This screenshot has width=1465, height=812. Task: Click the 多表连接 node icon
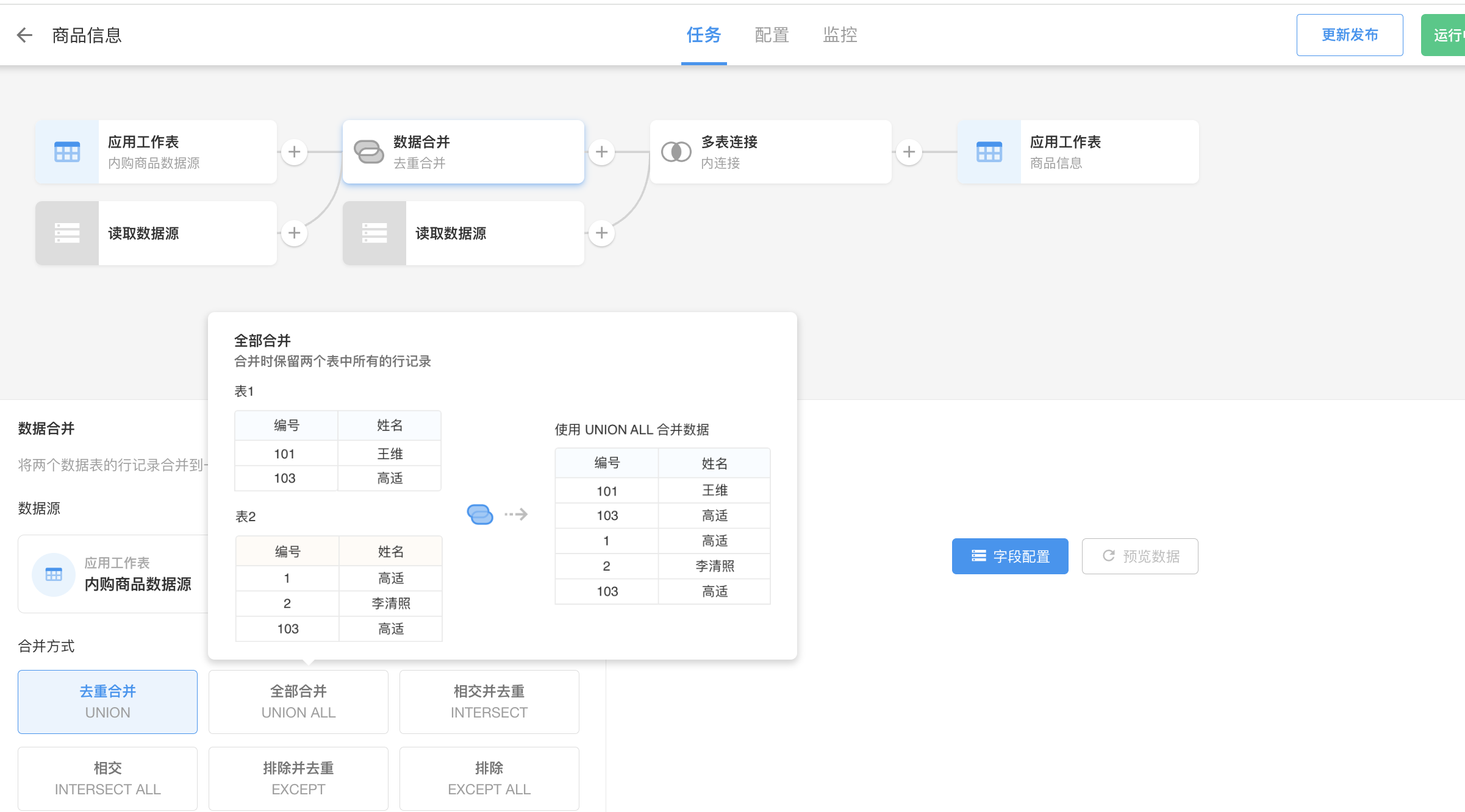pyautogui.click(x=676, y=152)
